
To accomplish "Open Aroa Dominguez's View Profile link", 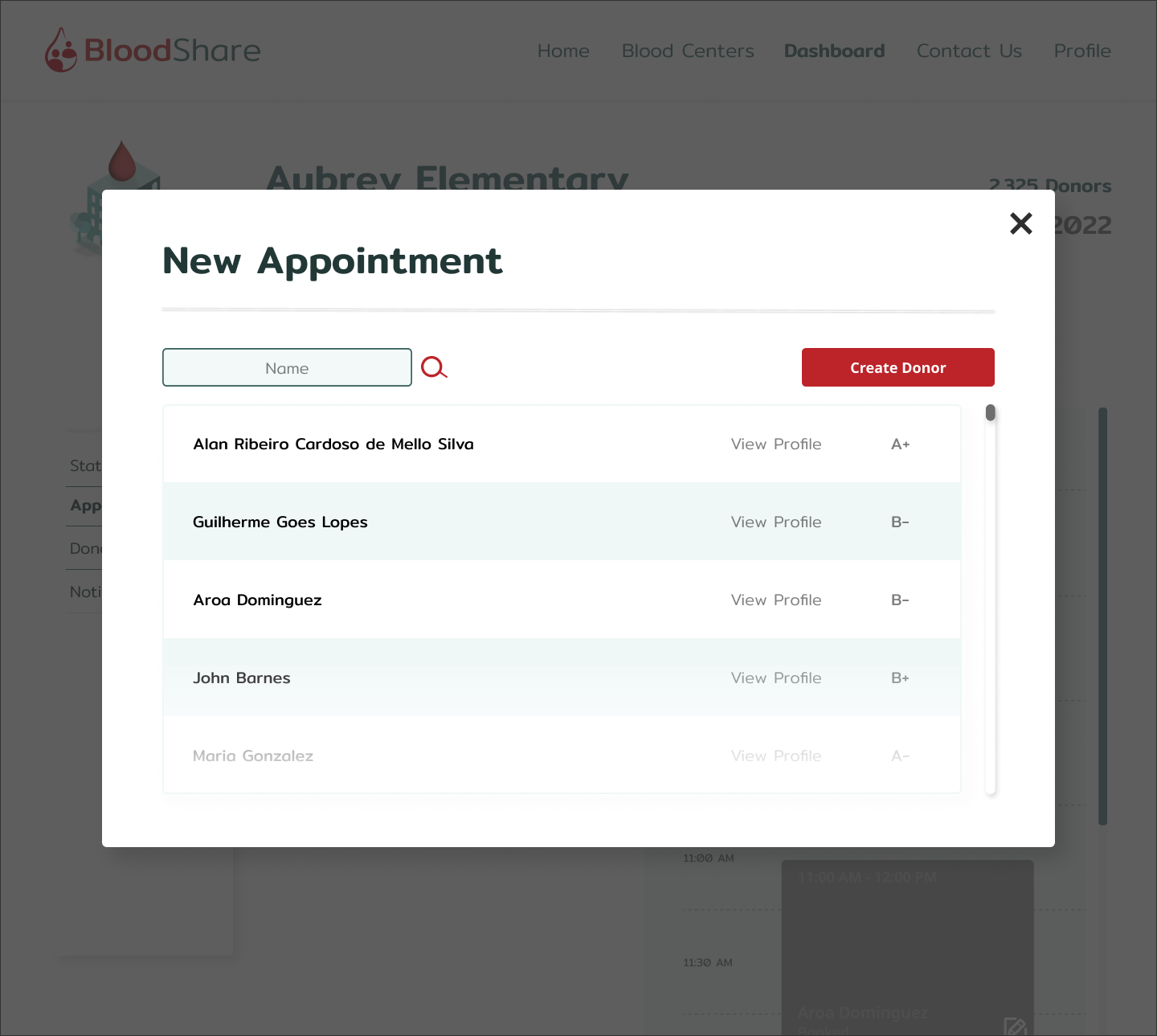I will [776, 600].
